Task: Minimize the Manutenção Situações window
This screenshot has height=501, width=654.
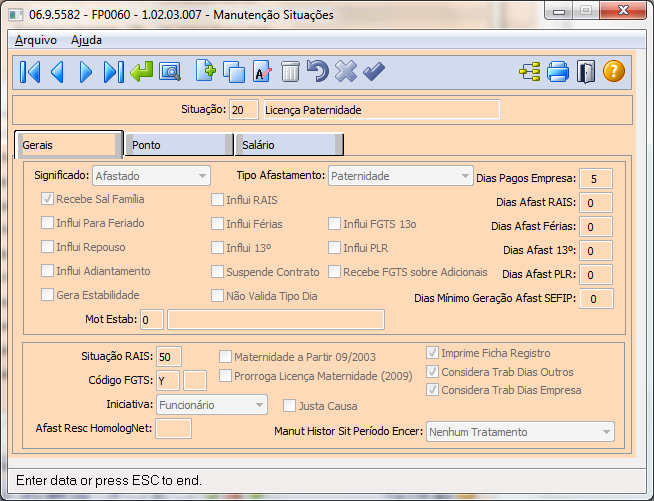Action: pyautogui.click(x=558, y=11)
